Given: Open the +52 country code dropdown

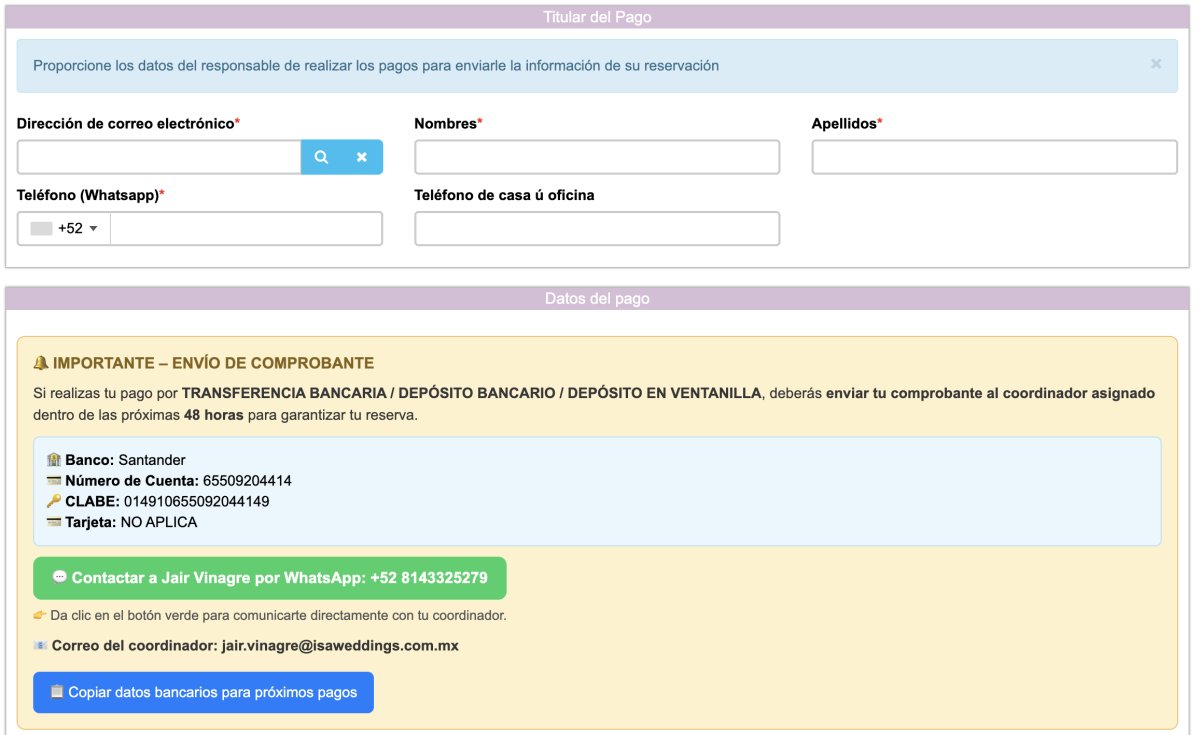Looking at the screenshot, I should click(x=64, y=229).
